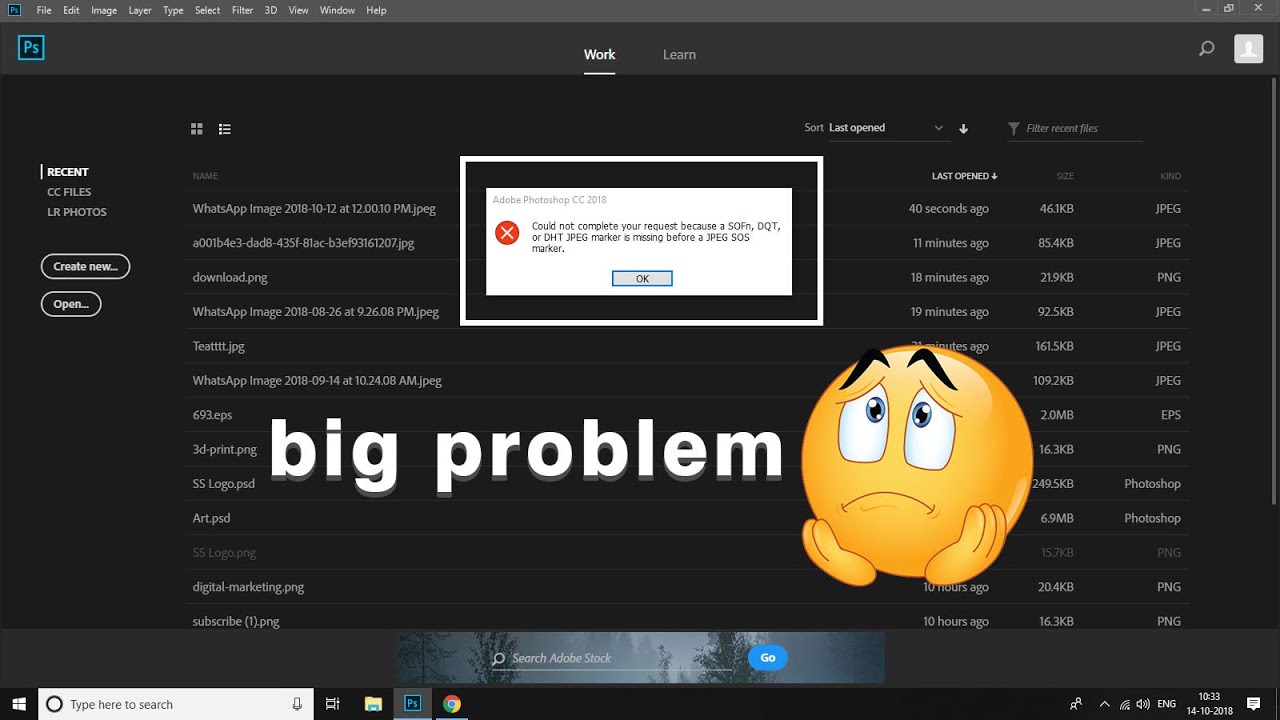Open Task View on taskbar
1280x720 pixels.
point(333,704)
